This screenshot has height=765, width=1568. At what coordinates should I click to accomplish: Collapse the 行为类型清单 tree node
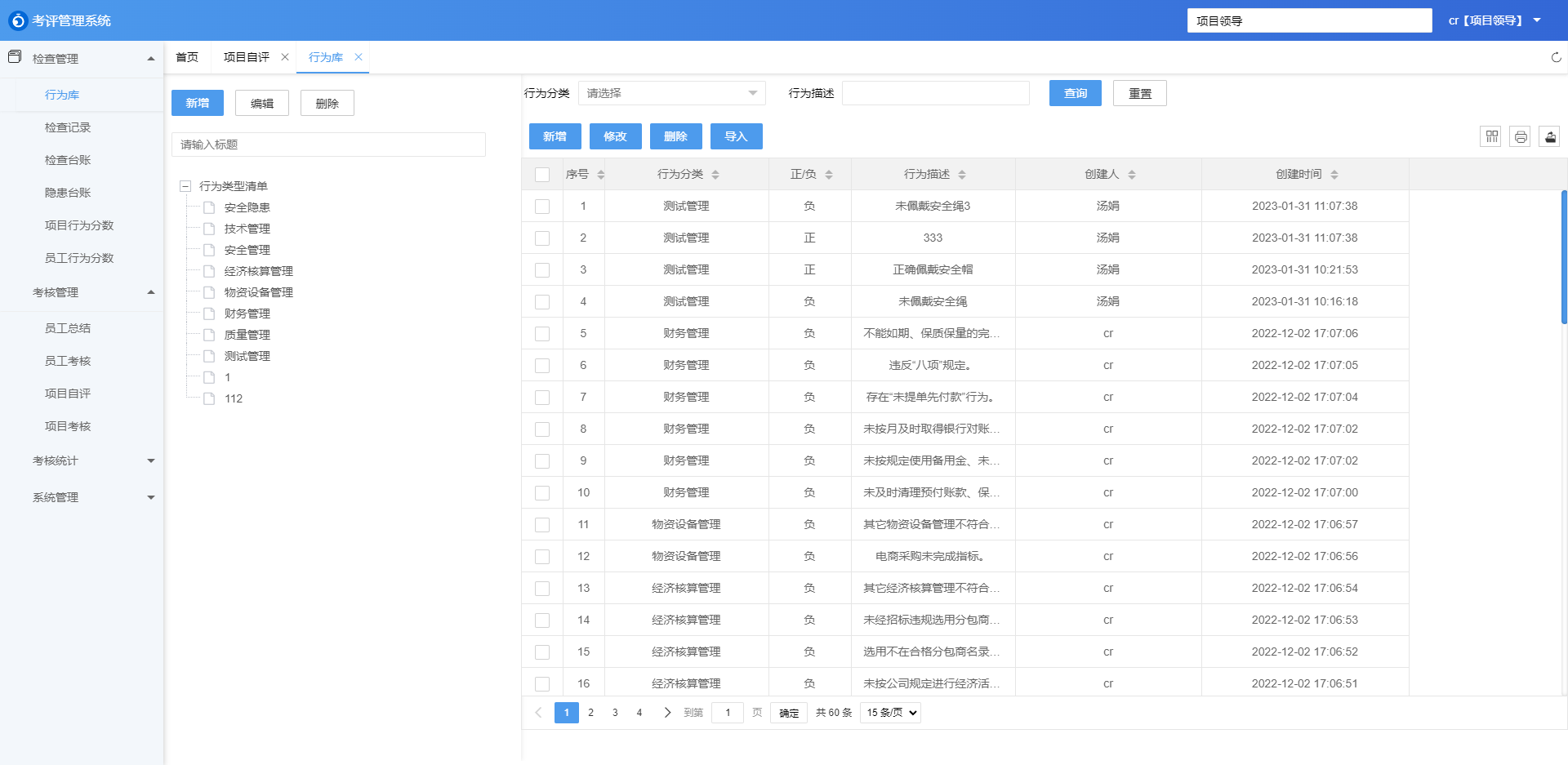(185, 186)
